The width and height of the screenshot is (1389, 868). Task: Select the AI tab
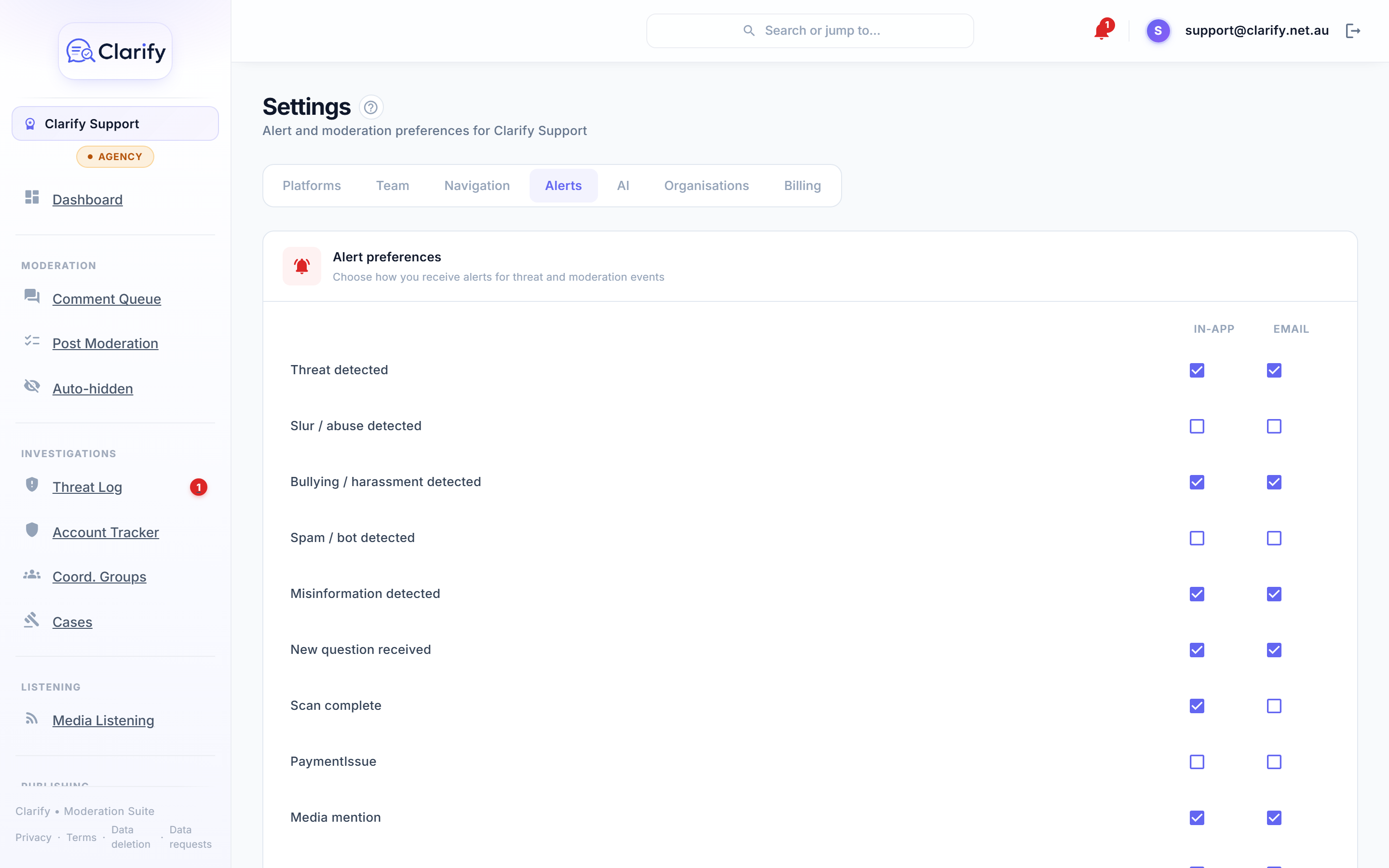click(623, 186)
